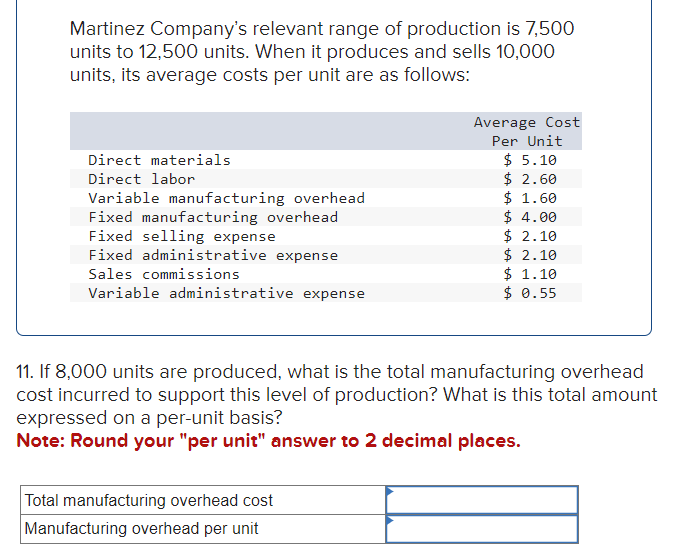Click the 'Variable administrative expense' row label
The image size is (682, 557).
click(226, 294)
